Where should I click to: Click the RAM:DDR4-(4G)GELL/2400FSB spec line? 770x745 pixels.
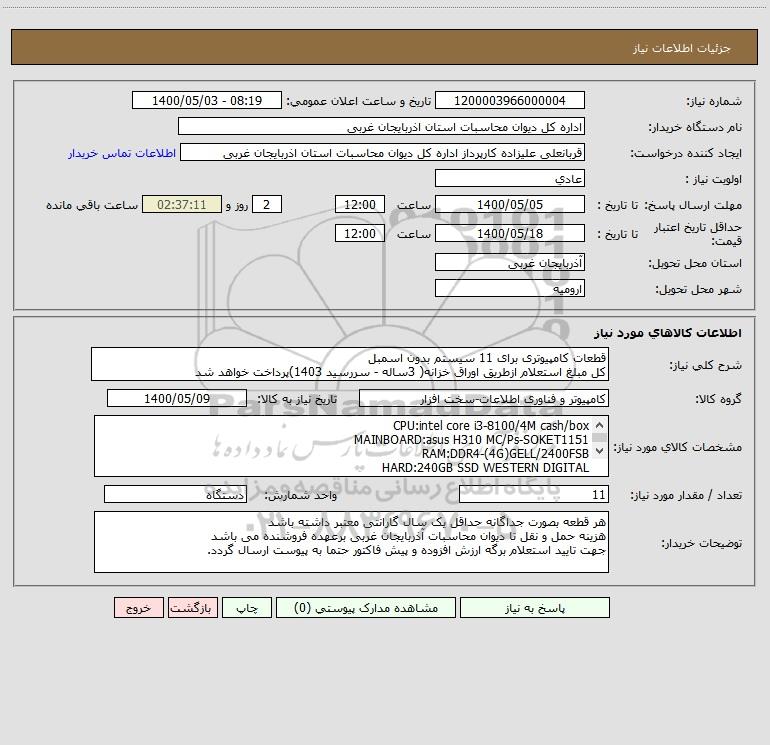(505, 454)
